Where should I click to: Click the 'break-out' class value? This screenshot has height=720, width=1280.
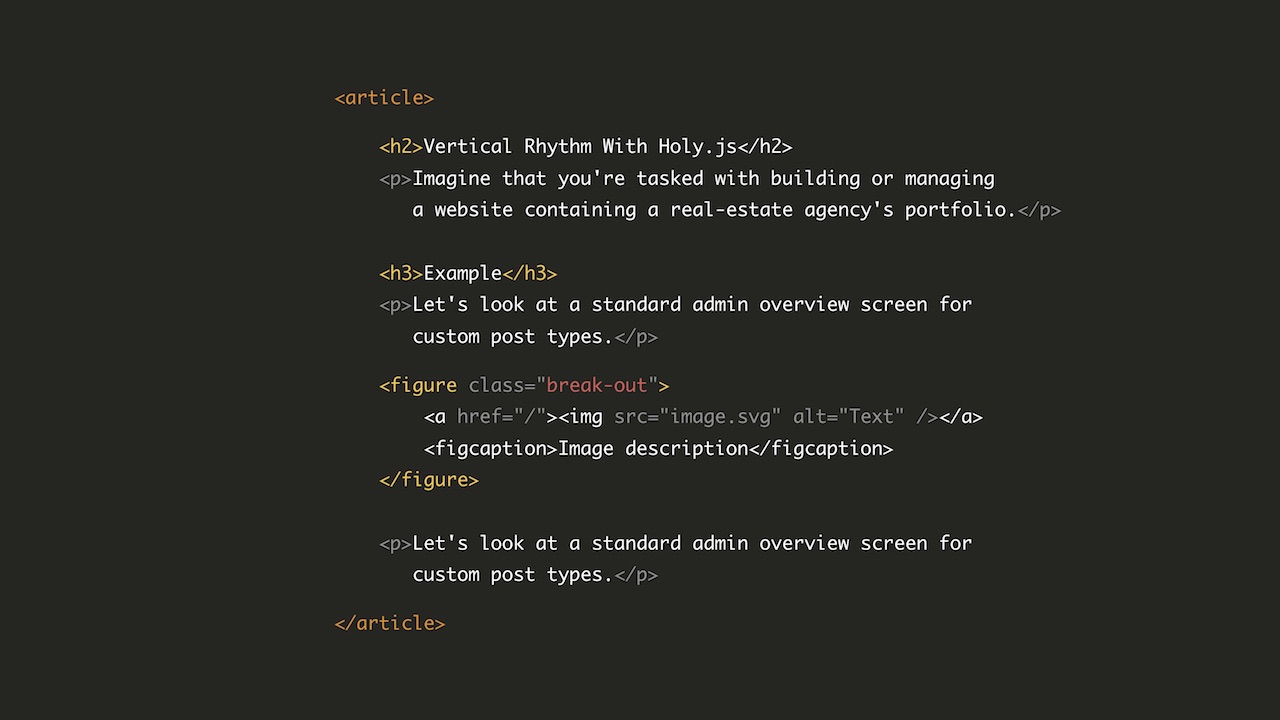(x=597, y=385)
